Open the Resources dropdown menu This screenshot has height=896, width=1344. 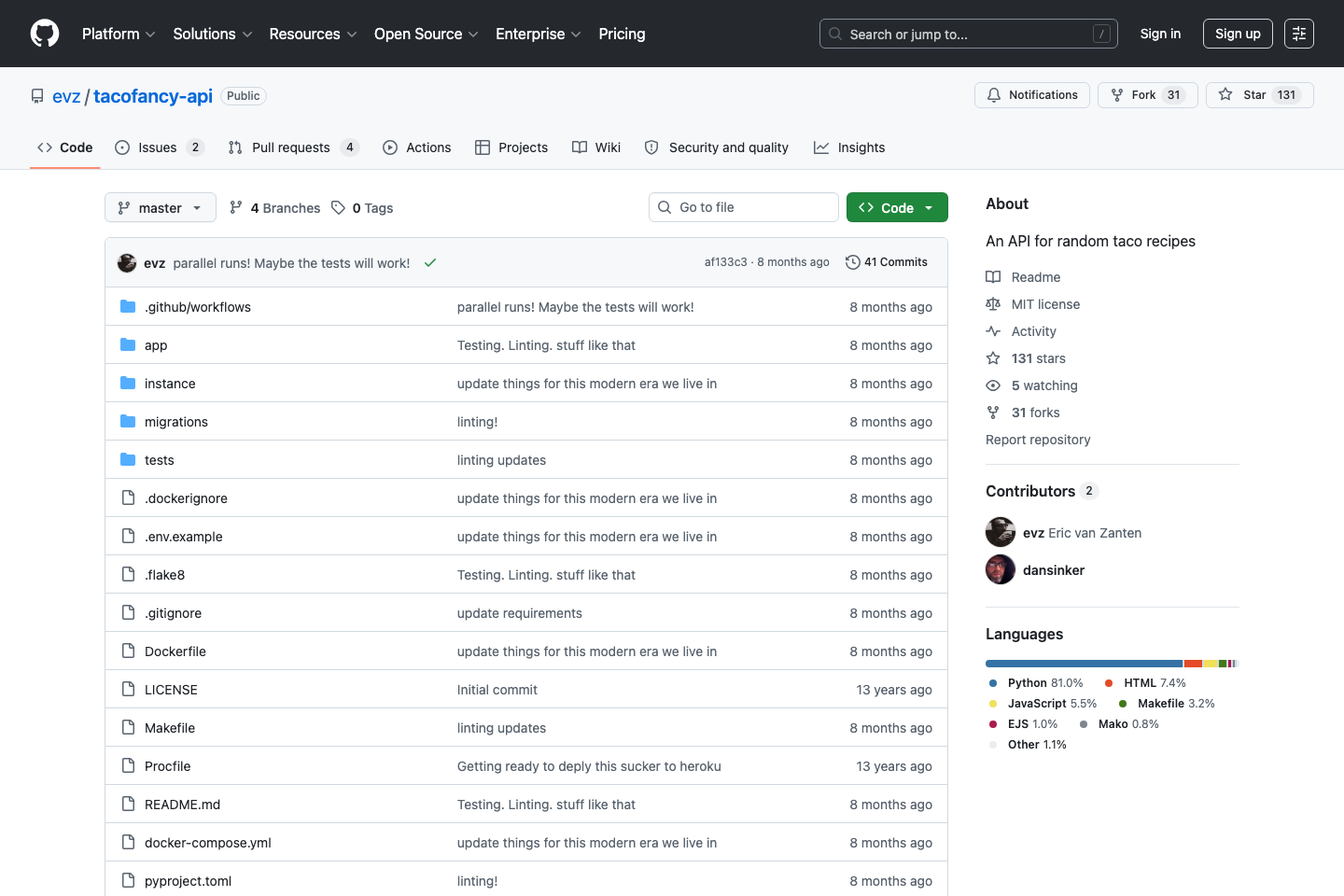coord(312,34)
